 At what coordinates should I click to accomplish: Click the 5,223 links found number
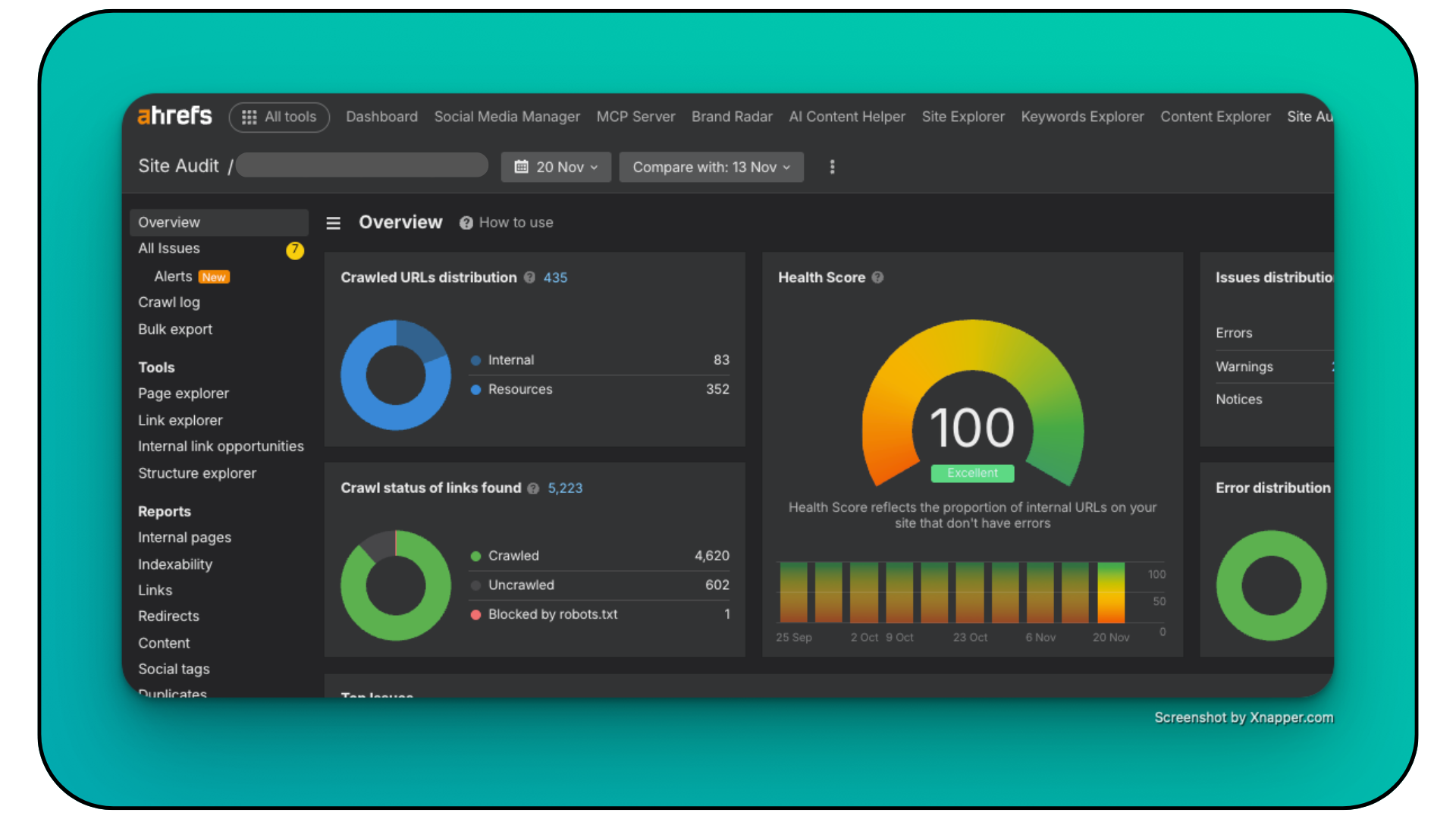(x=565, y=488)
